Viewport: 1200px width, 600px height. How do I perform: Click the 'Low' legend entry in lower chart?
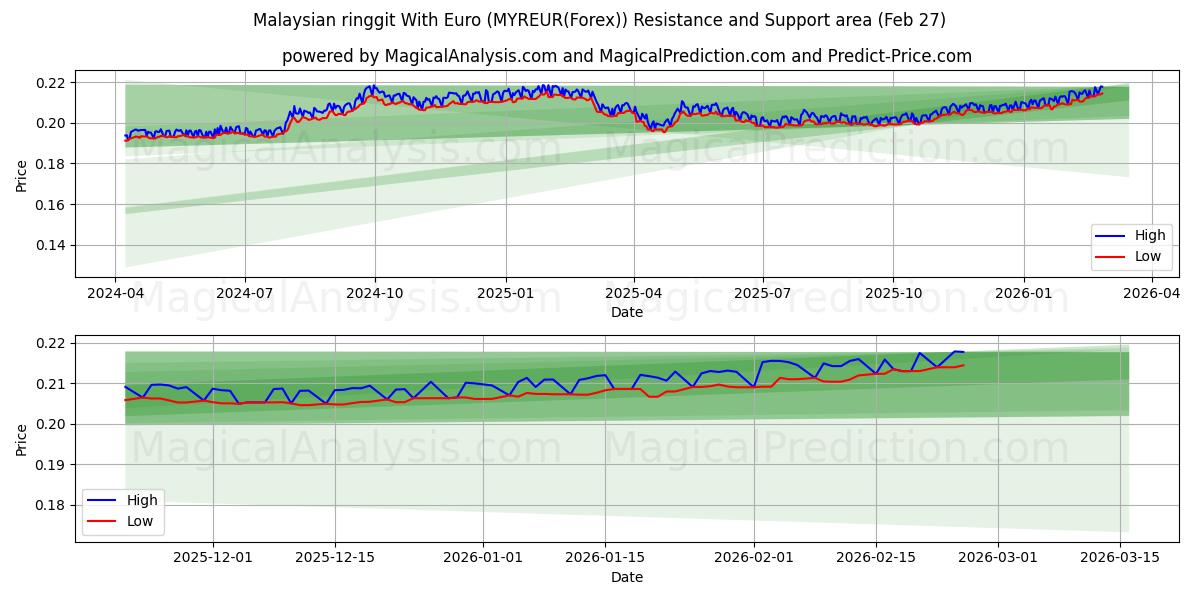tap(123, 520)
